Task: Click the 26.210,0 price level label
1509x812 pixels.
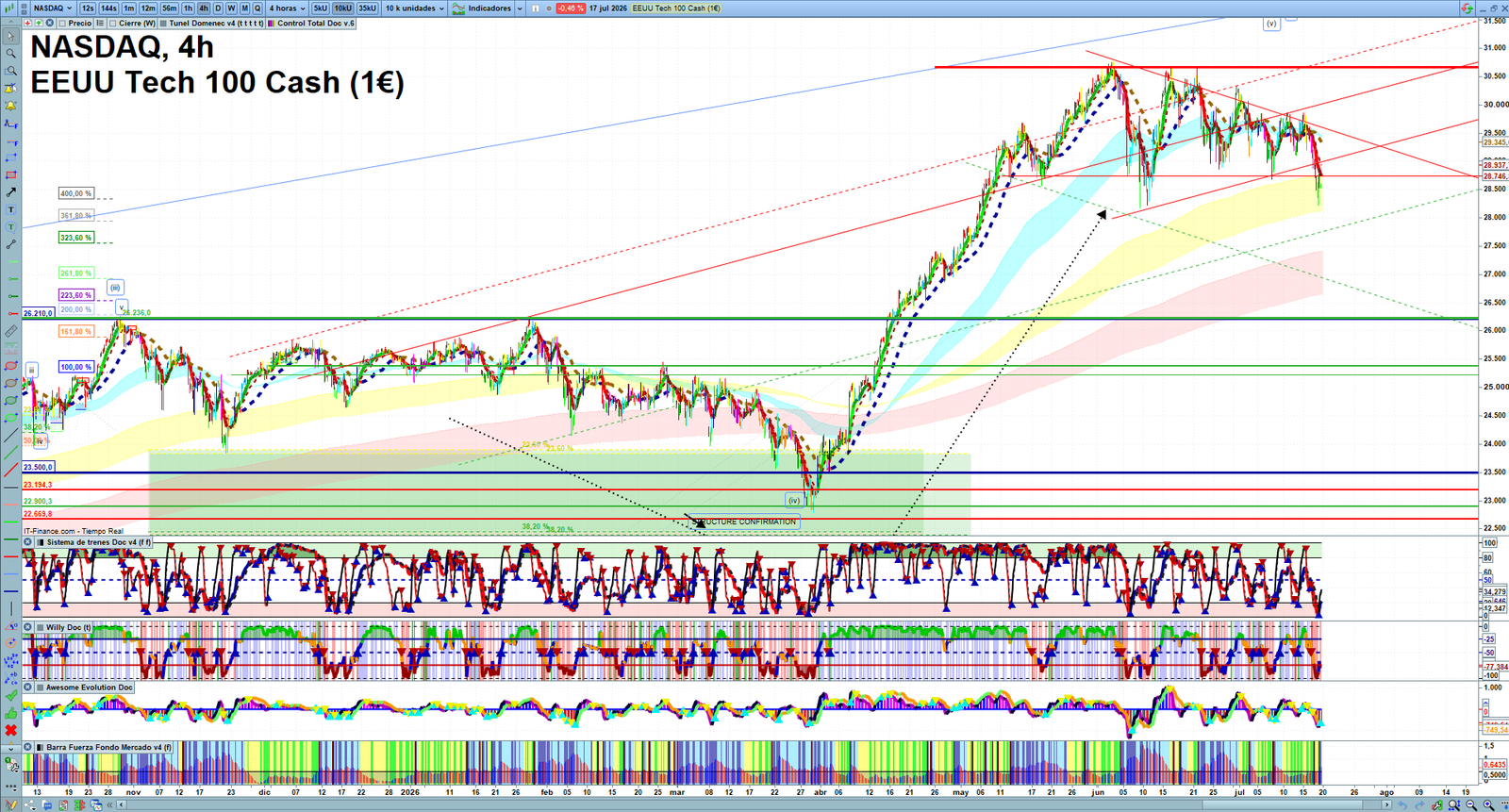Action: pyautogui.click(x=39, y=313)
